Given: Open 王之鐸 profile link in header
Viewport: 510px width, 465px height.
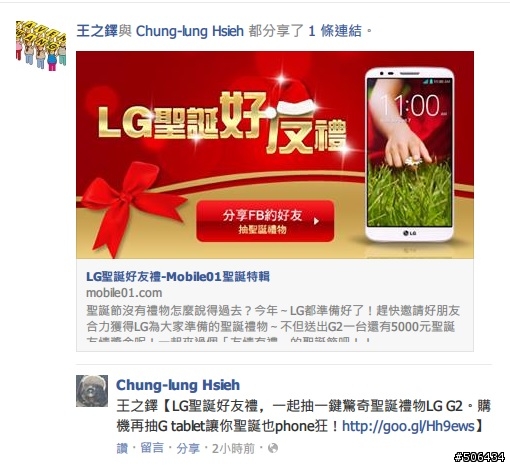Looking at the screenshot, I should pyautogui.click(x=97, y=31).
